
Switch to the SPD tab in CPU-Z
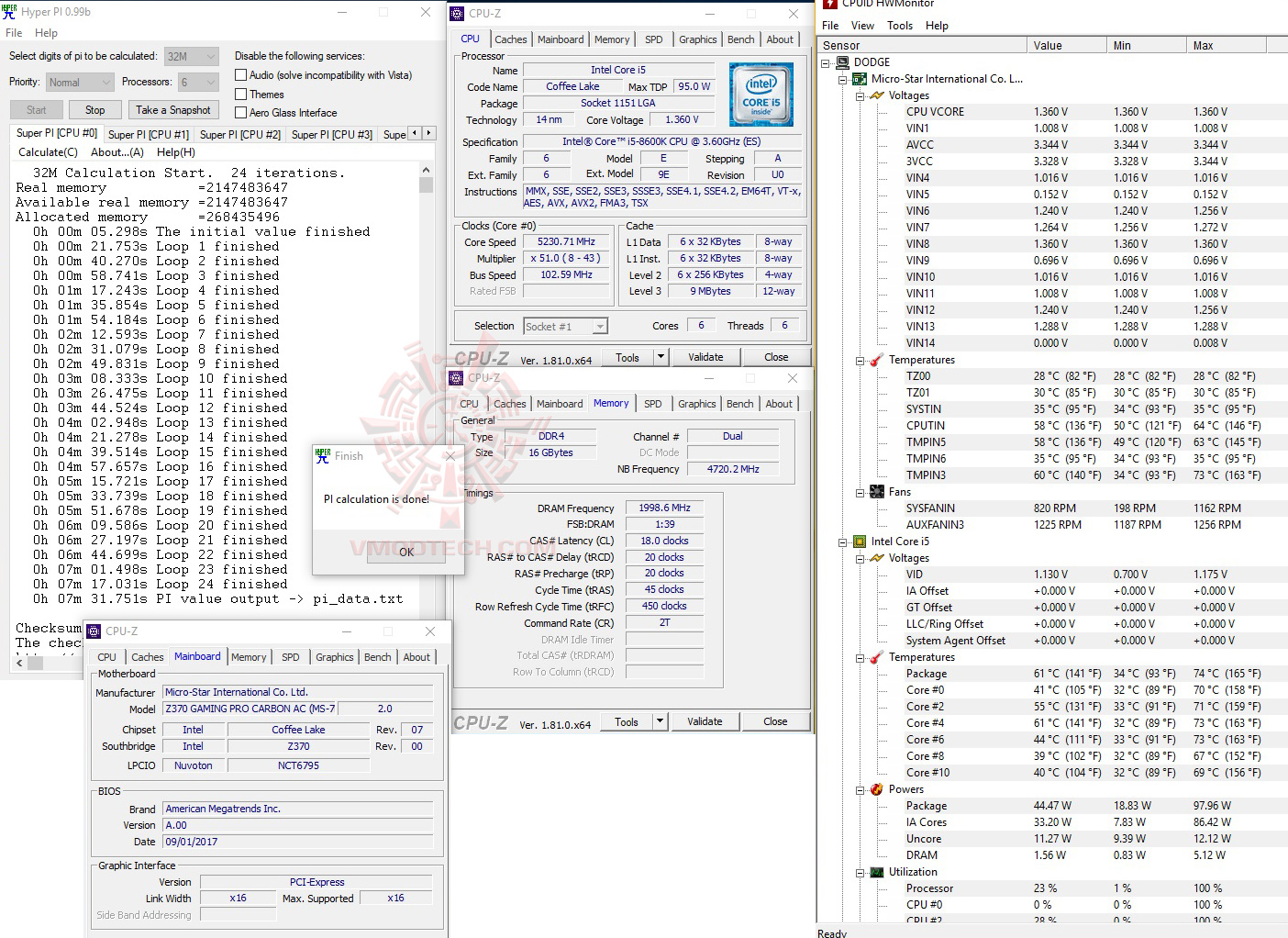tap(655, 39)
